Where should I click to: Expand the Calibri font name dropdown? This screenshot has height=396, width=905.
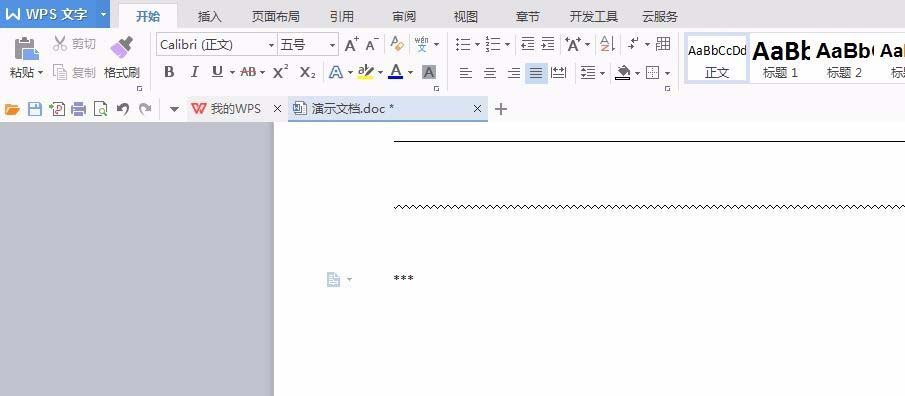[x=271, y=45]
